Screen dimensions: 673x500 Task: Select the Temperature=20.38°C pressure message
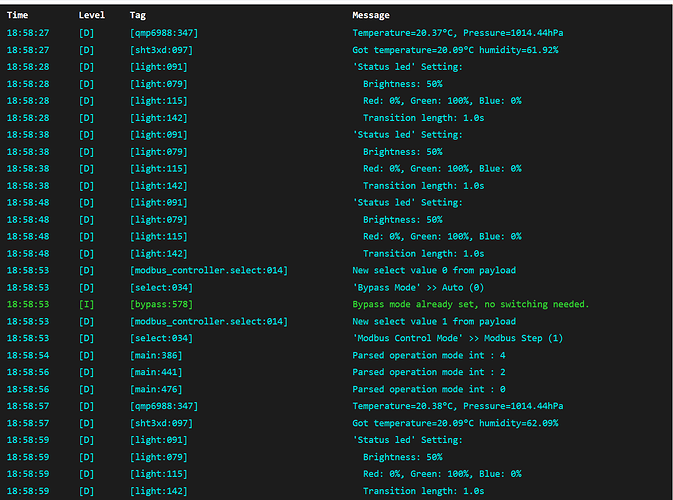click(x=457, y=406)
